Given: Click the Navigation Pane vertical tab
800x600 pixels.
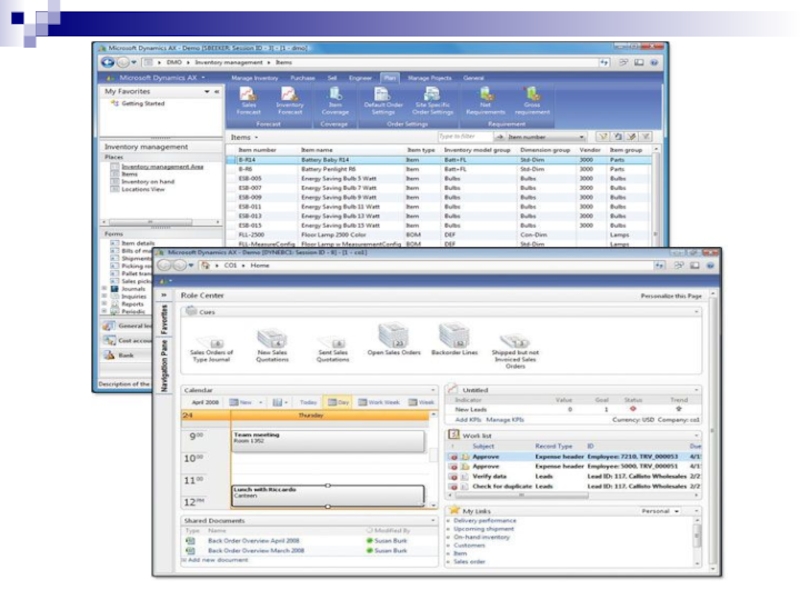Looking at the screenshot, I should coord(164,366).
